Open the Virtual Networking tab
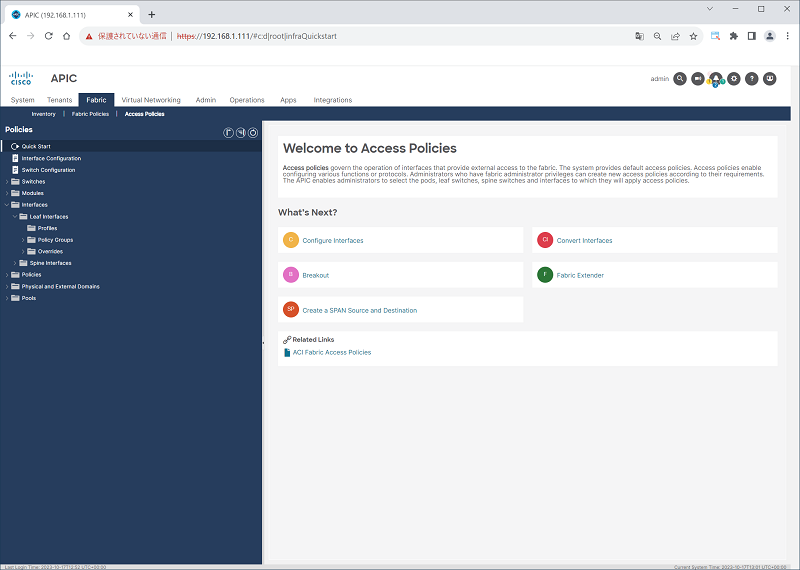 pos(151,100)
